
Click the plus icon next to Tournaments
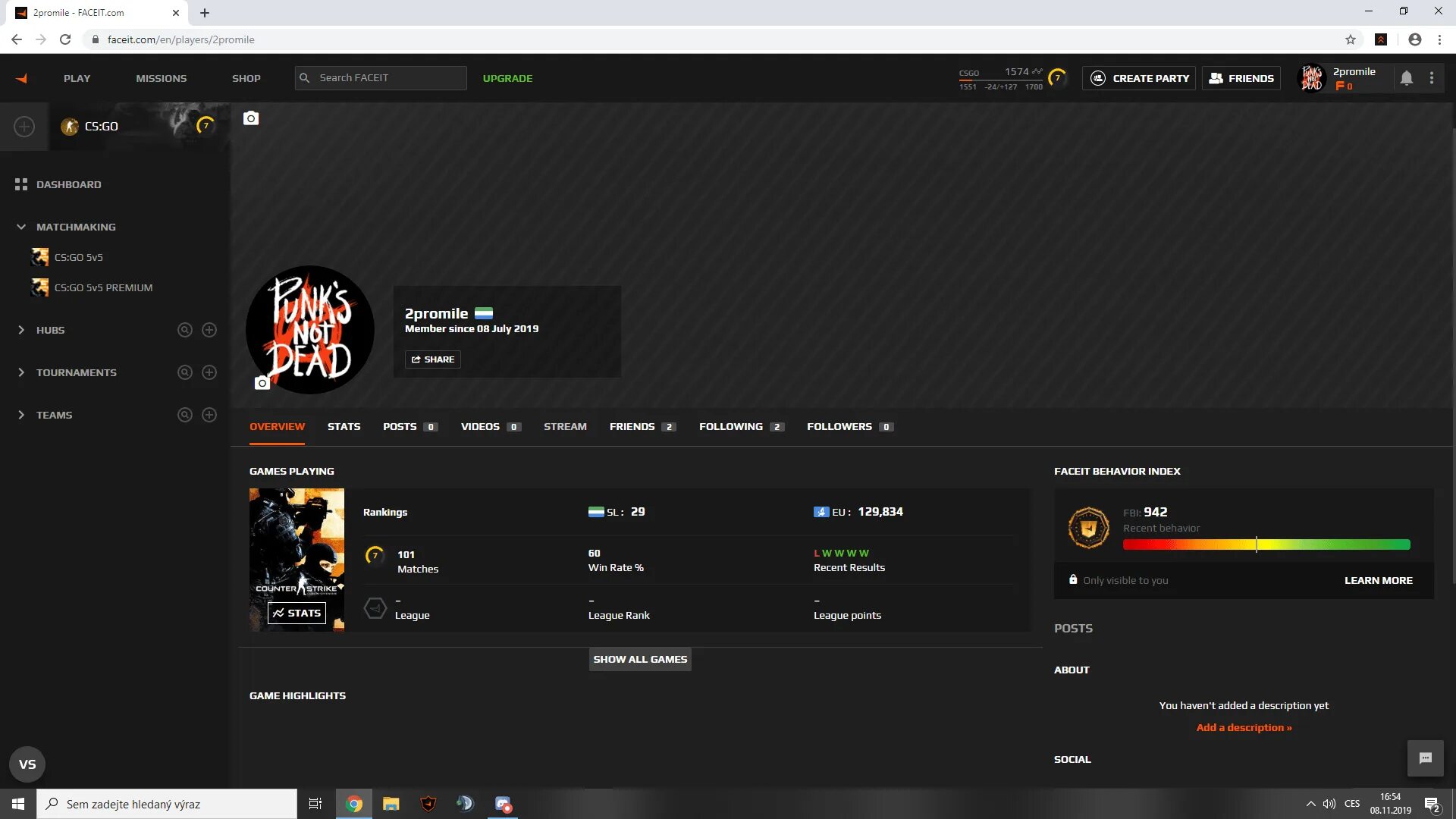click(x=209, y=372)
